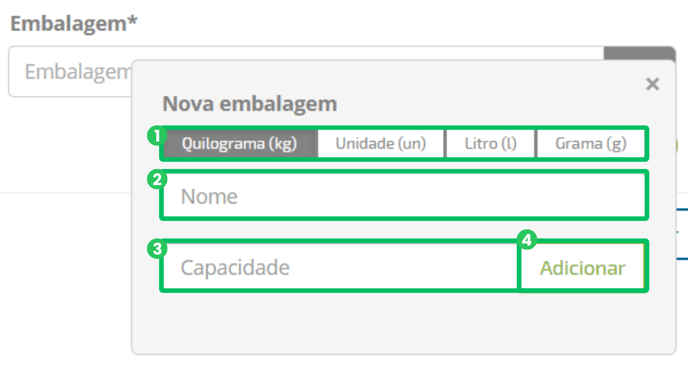This screenshot has width=688, height=365.
Task: Switch unit to Litro (l)
Action: point(491,144)
